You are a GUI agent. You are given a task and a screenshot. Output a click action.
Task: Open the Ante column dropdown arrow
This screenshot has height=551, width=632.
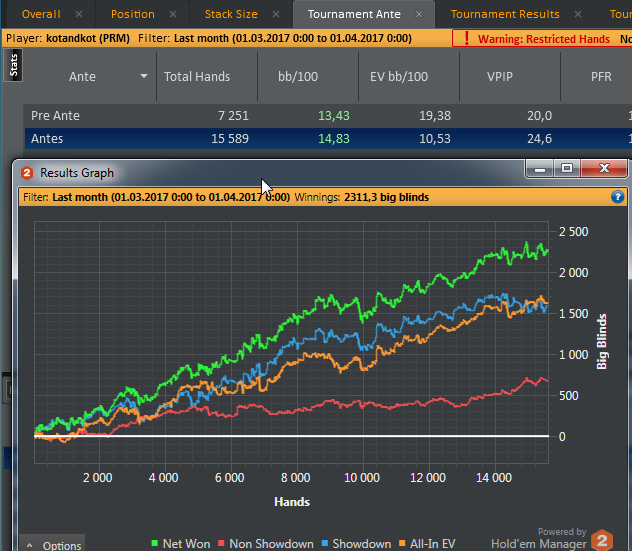click(x=144, y=77)
